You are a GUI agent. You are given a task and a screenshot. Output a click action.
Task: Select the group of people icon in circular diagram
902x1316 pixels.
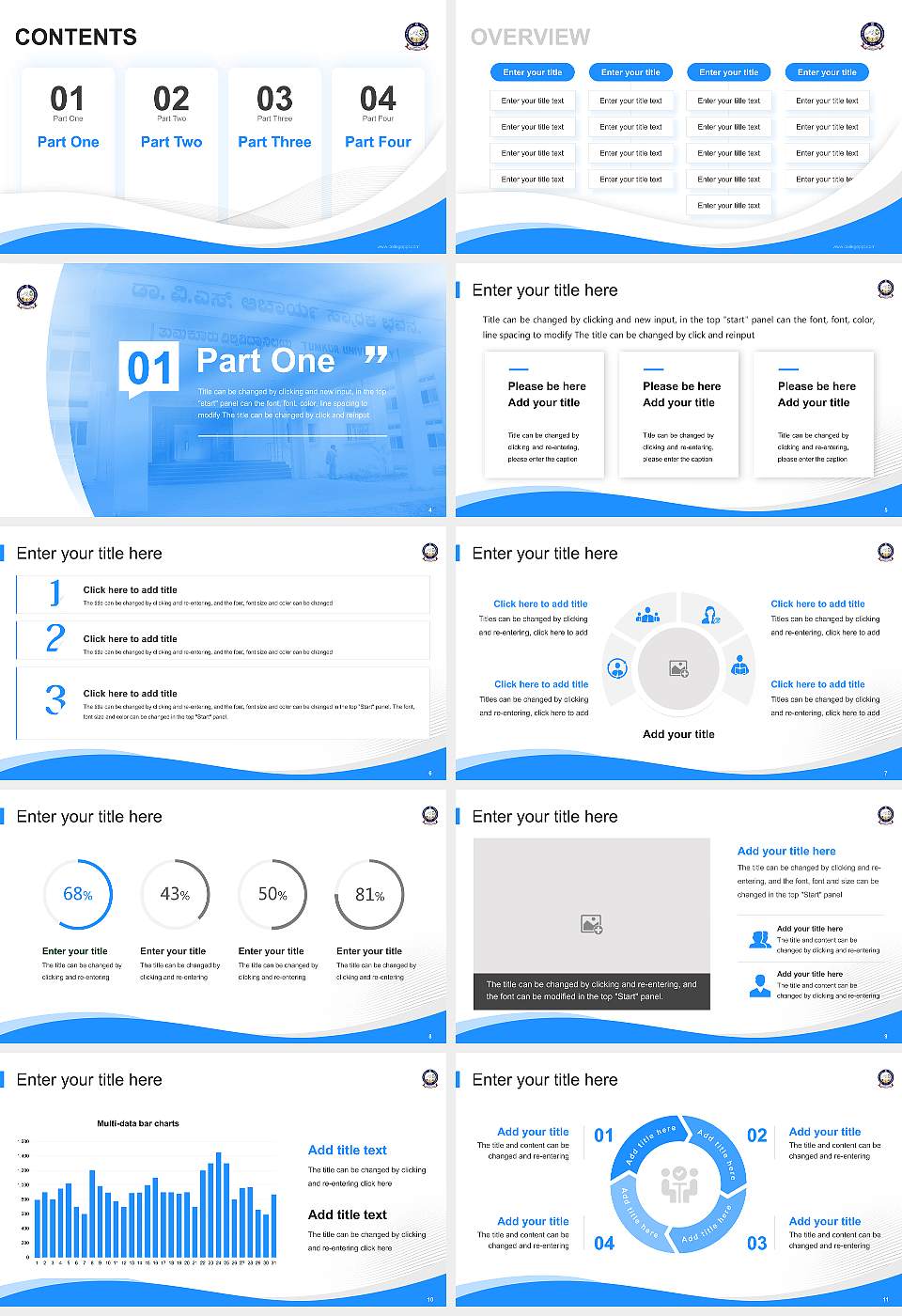[x=647, y=616]
